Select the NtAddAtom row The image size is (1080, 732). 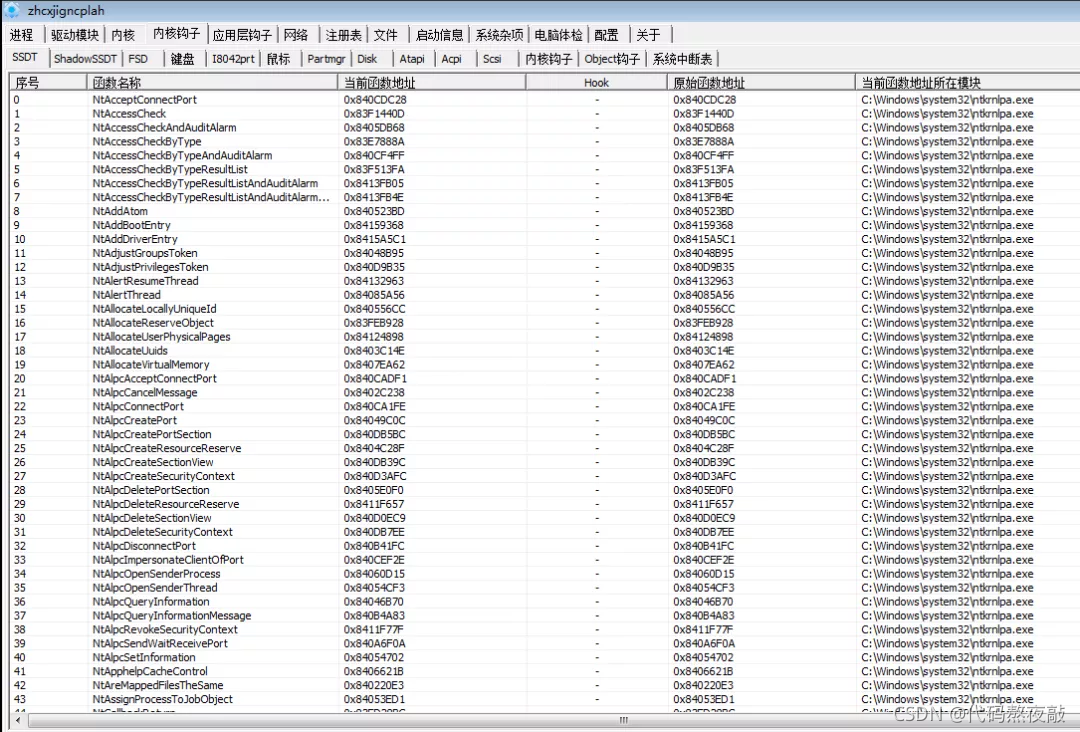pos(546,211)
